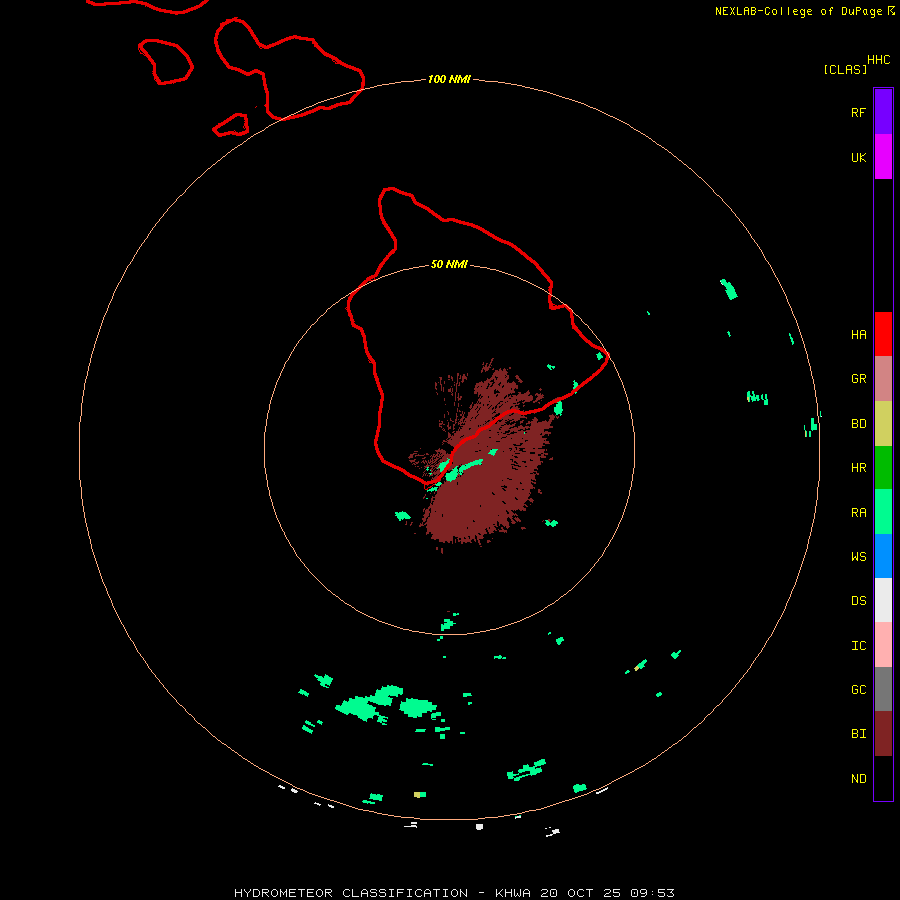Click the WS legend label

(858, 557)
